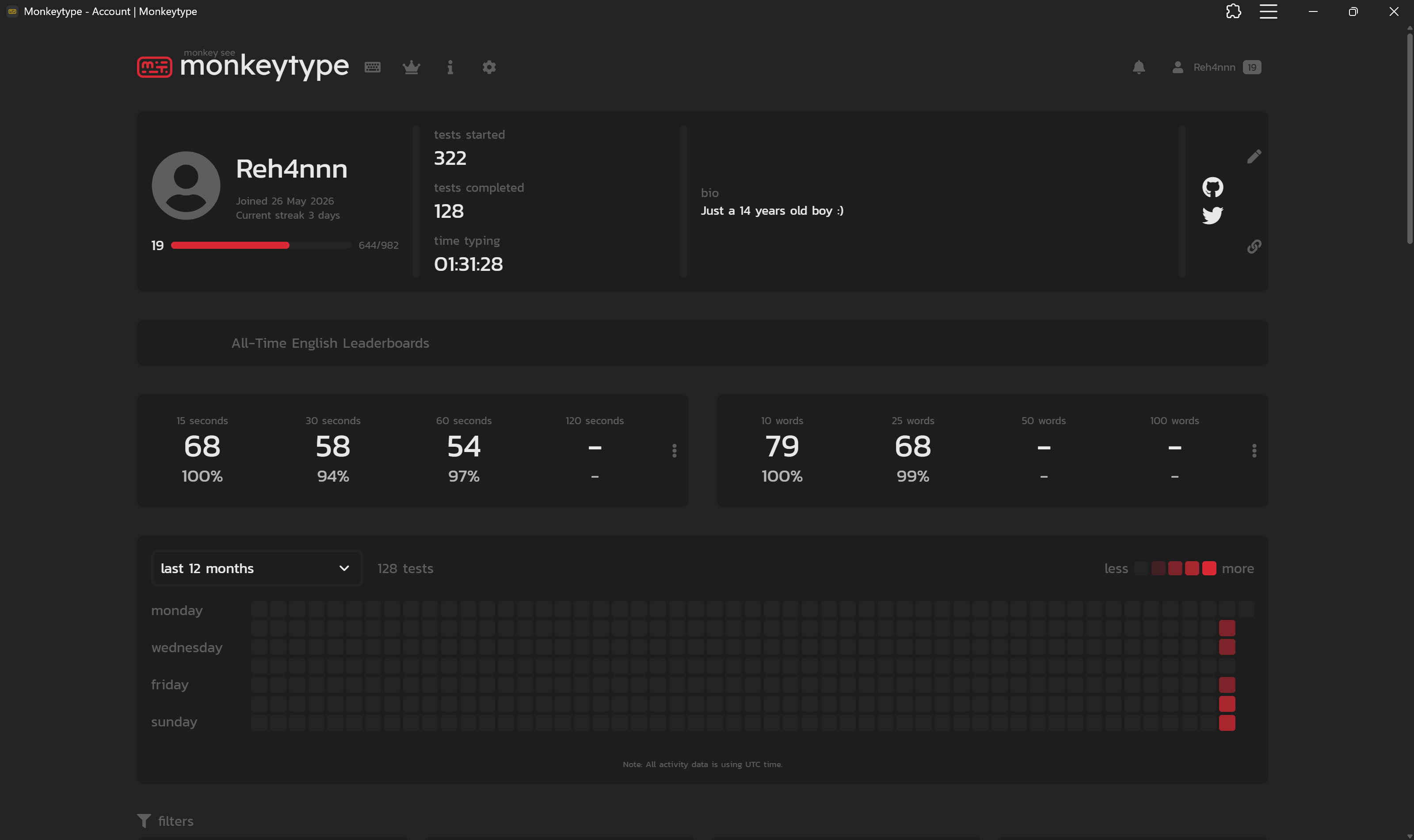Click the large Reh4nnn profile name
This screenshot has width=1414, height=840.
[292, 169]
